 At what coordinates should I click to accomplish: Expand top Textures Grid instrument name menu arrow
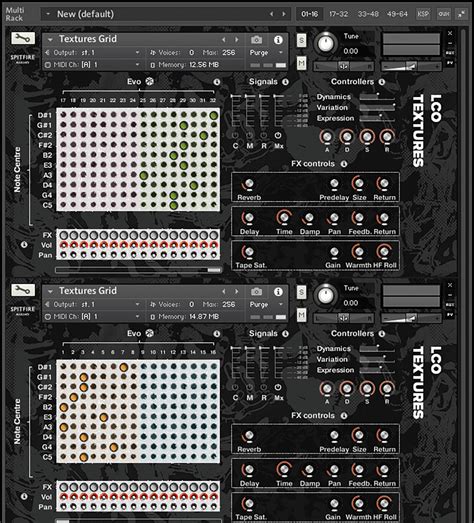tap(50, 40)
